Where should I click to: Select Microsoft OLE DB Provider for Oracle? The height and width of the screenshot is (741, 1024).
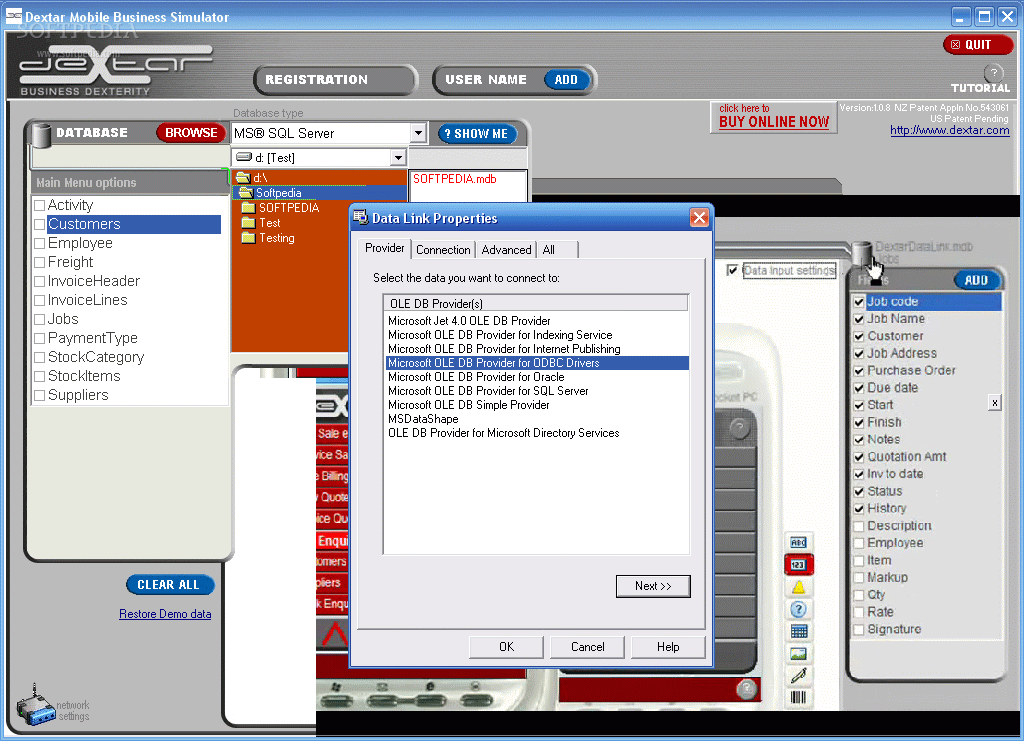pos(476,377)
